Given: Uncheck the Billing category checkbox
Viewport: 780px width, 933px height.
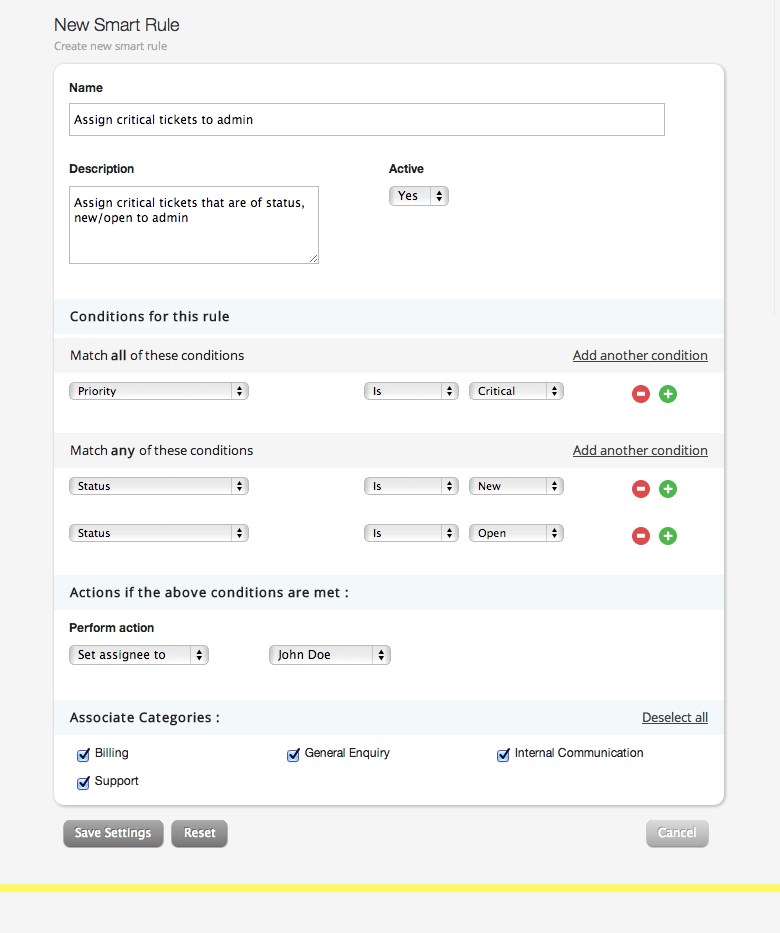Looking at the screenshot, I should point(84,755).
